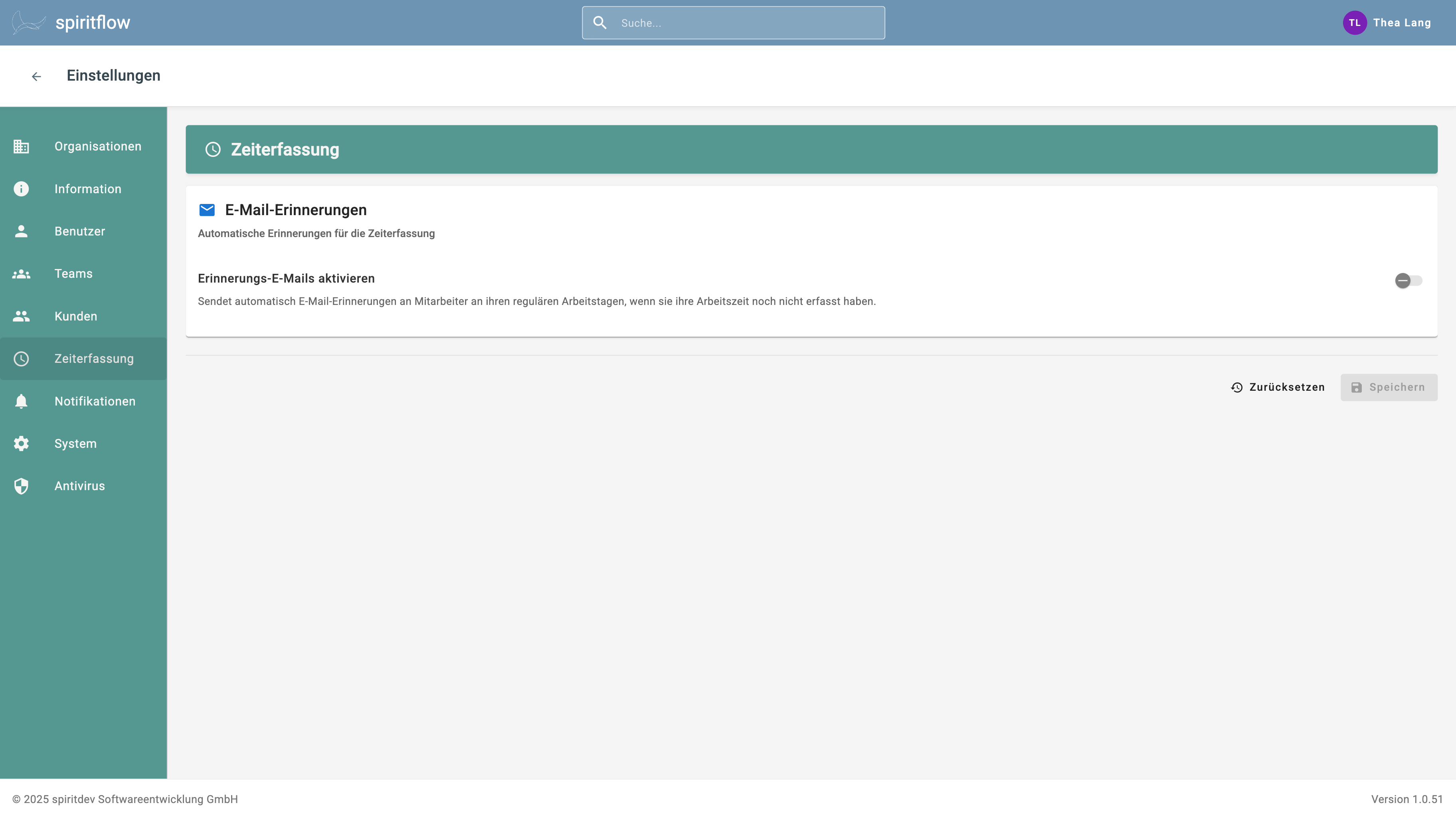
Task: Open Teams settings section
Action: (x=84, y=273)
